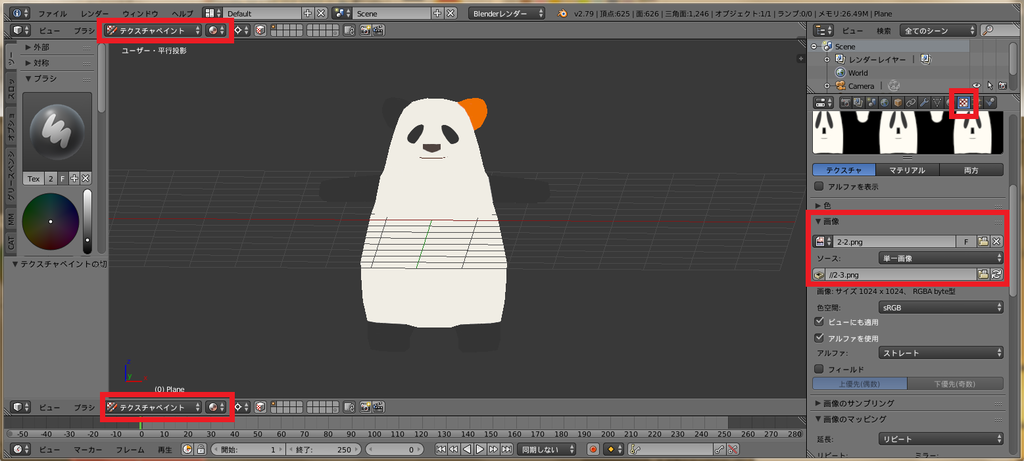Open the Scene properties icon
The image size is (1024, 461).
pos(871,103)
